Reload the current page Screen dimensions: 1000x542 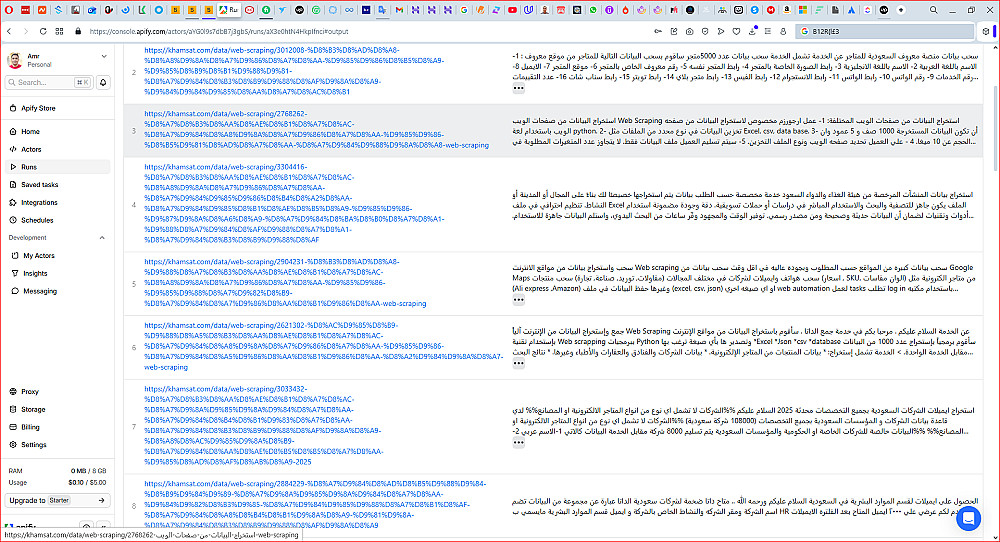click(x=43, y=31)
